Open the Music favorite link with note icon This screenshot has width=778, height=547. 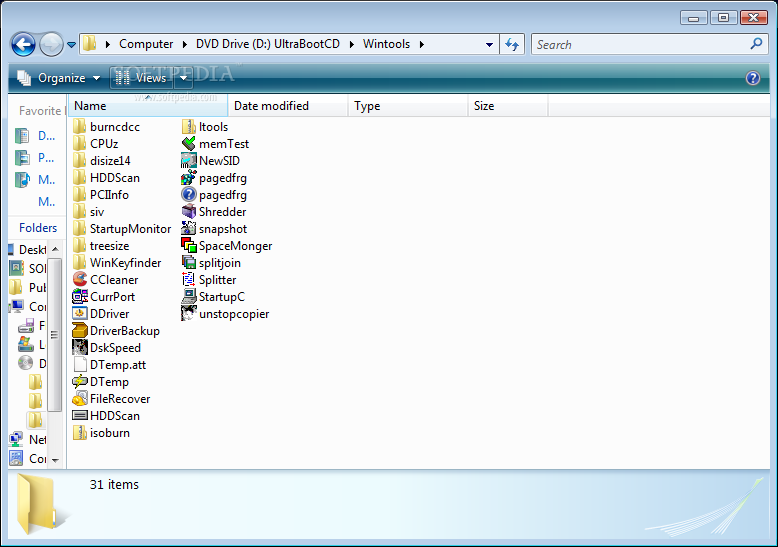click(35, 180)
